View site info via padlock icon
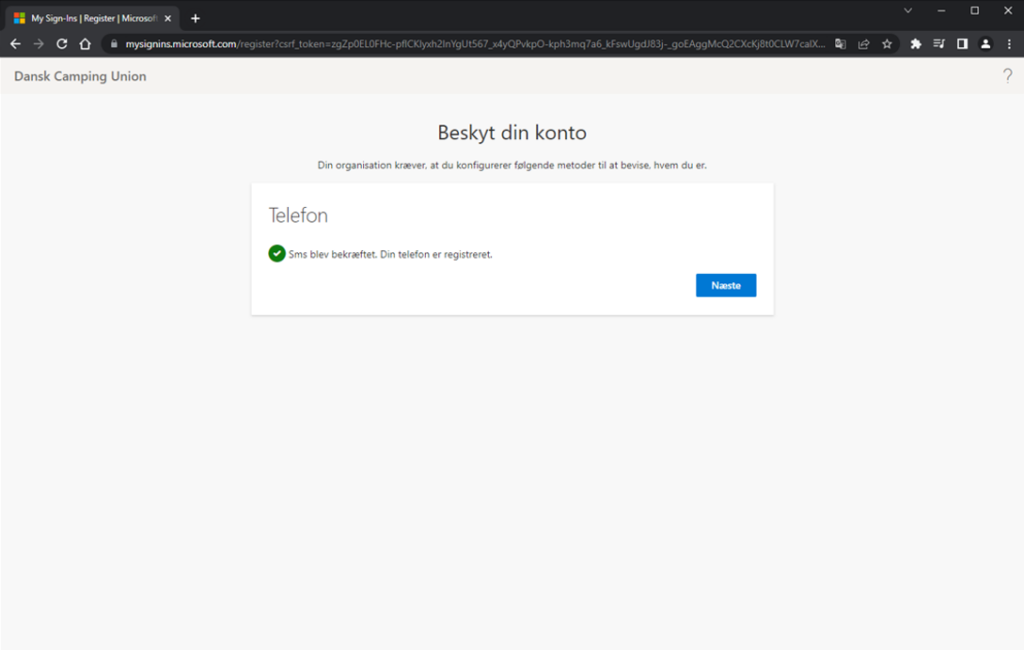Screen dimensions: 1024x650 114,44
